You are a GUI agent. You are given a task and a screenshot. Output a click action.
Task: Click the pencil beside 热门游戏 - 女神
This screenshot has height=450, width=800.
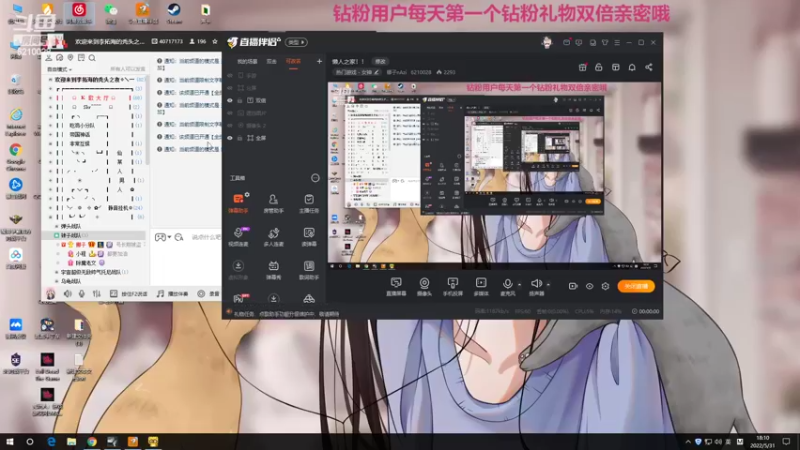coord(377,72)
